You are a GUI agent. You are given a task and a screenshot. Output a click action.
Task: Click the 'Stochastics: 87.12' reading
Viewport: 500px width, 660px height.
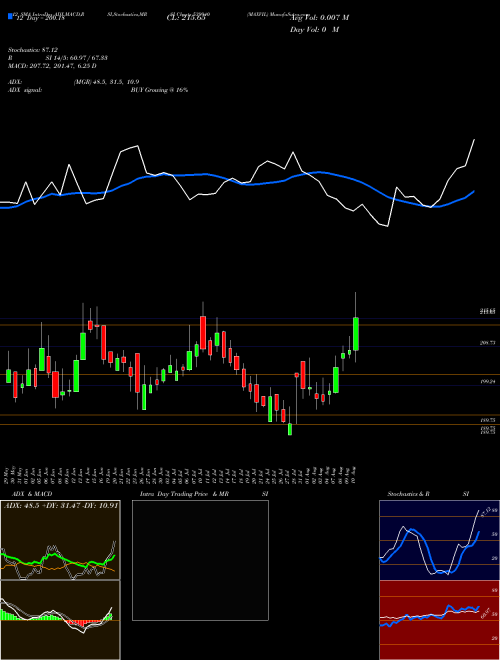tap(33, 50)
